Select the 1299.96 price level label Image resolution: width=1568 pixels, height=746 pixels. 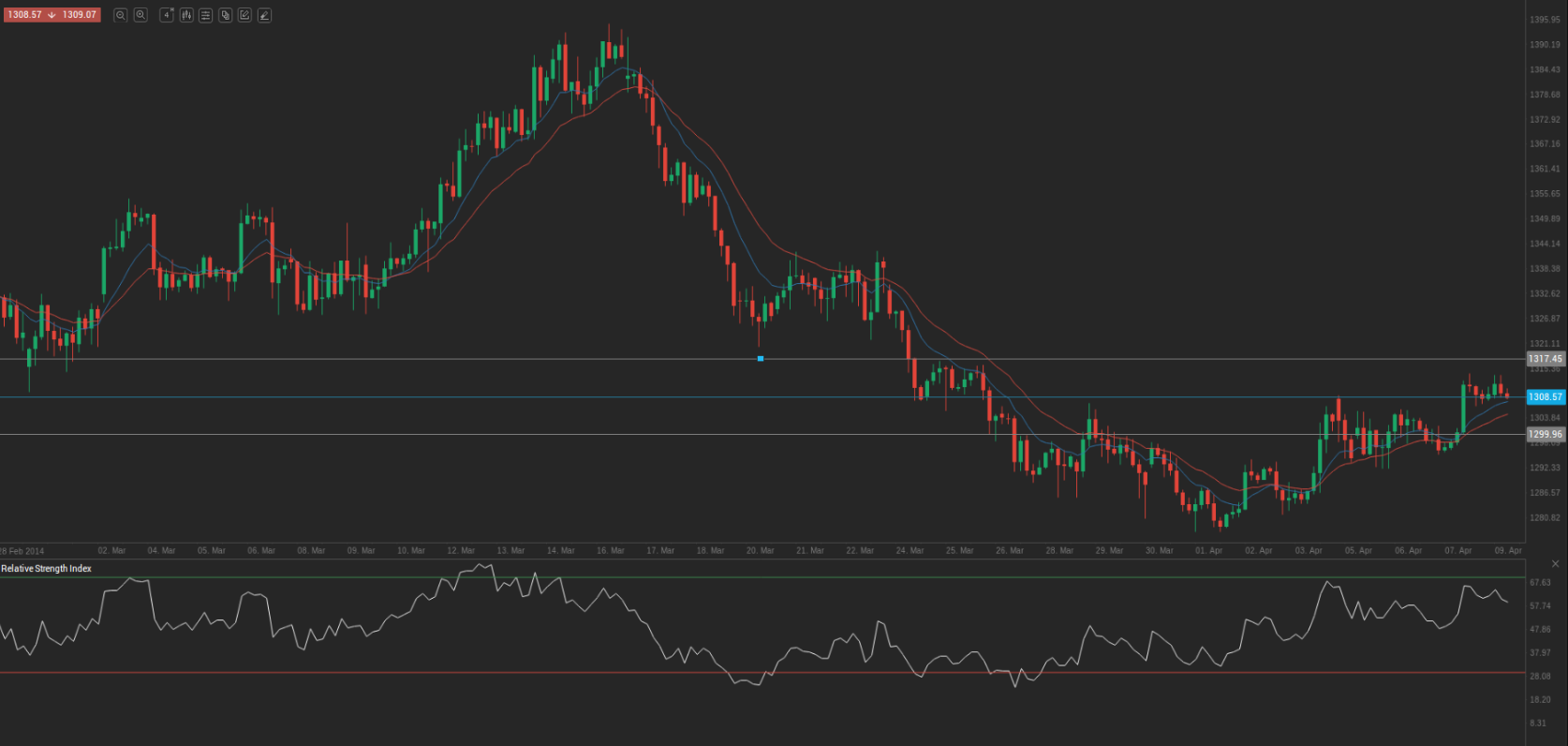[1545, 434]
